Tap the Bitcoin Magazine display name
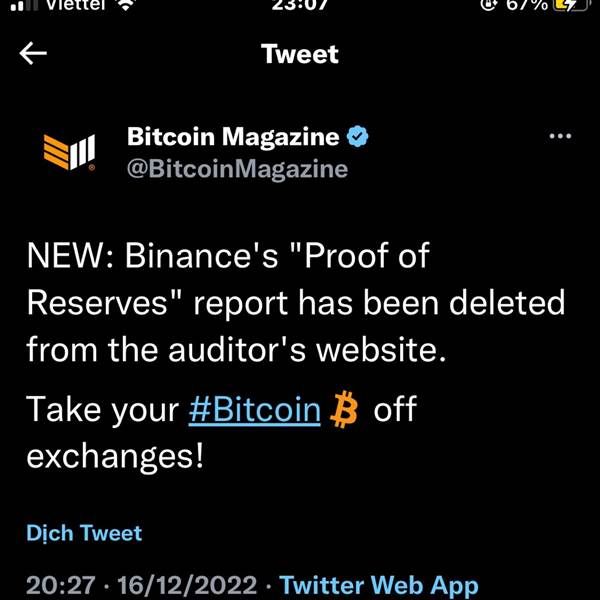Viewport: 600px width, 600px height. coord(233,137)
